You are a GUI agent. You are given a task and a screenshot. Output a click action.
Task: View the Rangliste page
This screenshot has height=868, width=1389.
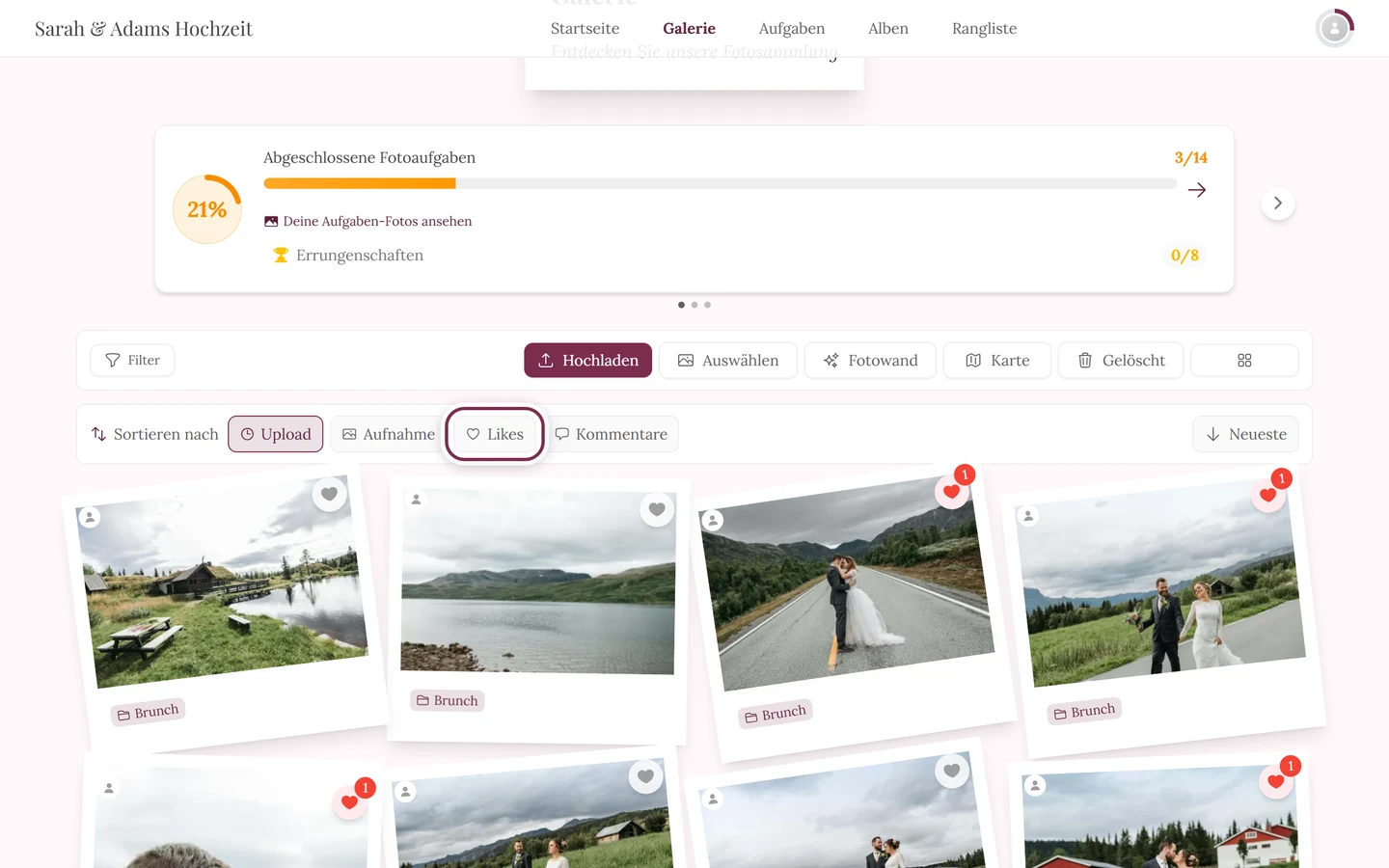(984, 28)
